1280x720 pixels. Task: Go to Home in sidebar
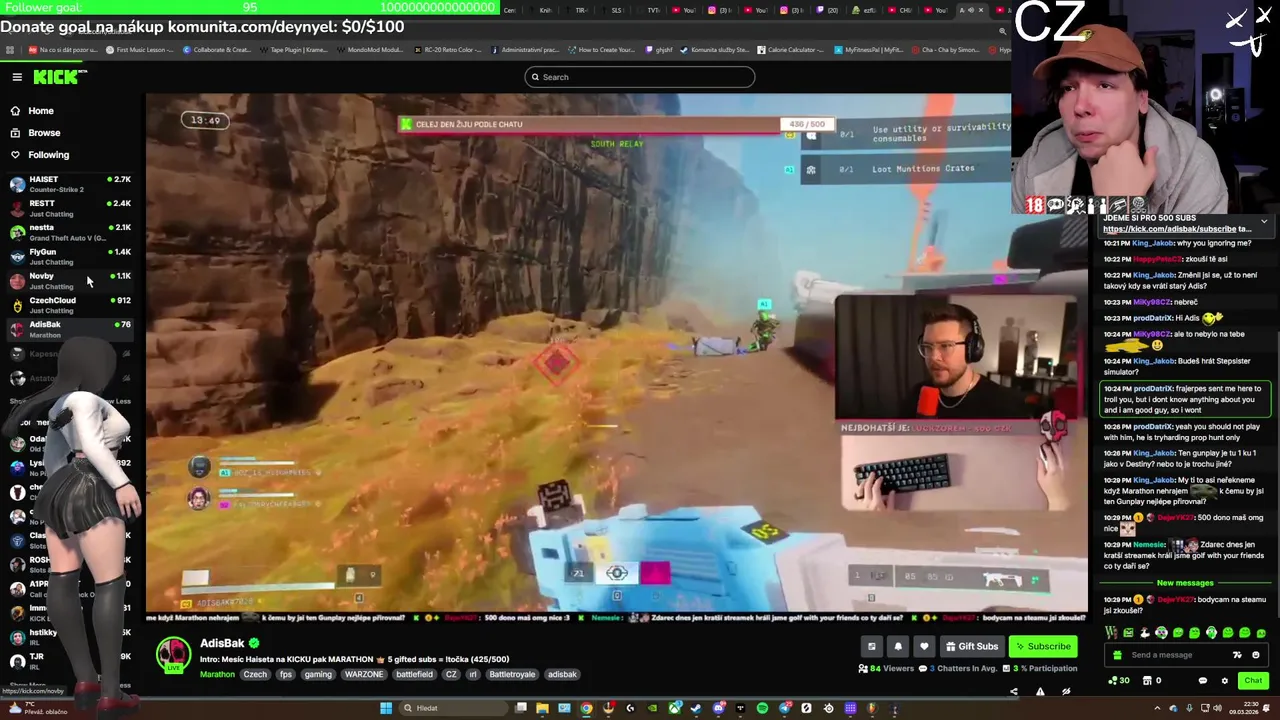[x=41, y=111]
